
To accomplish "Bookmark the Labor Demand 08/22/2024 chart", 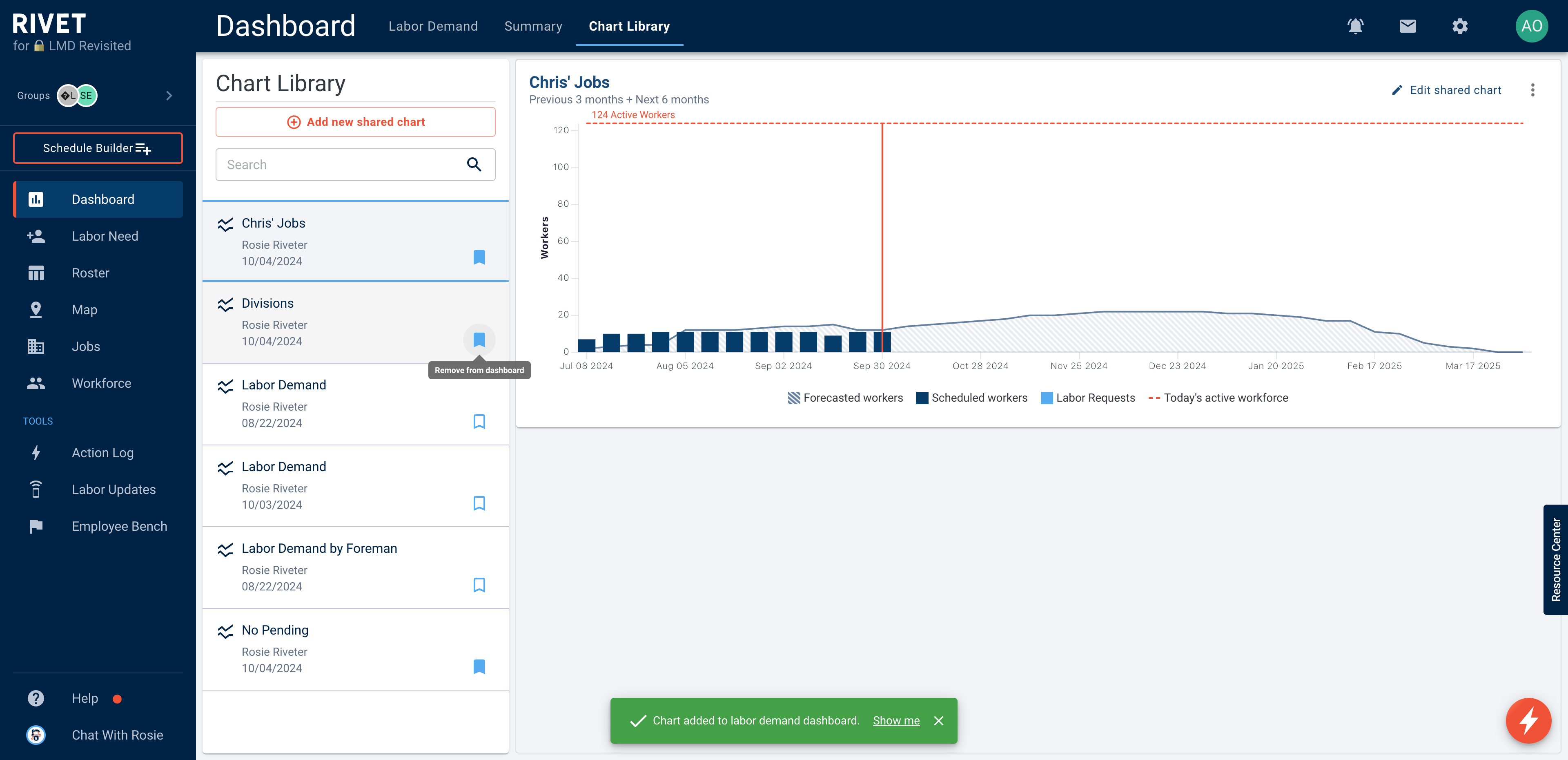I will [479, 421].
